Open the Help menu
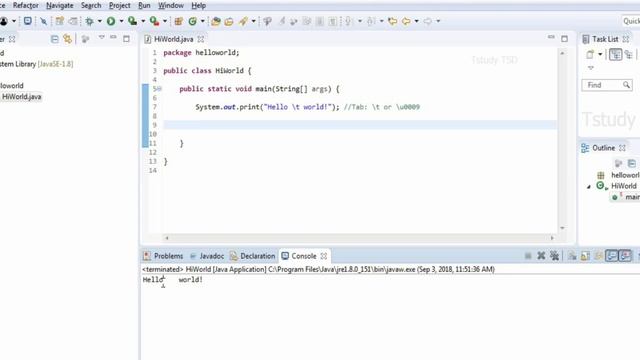 [x=198, y=5]
